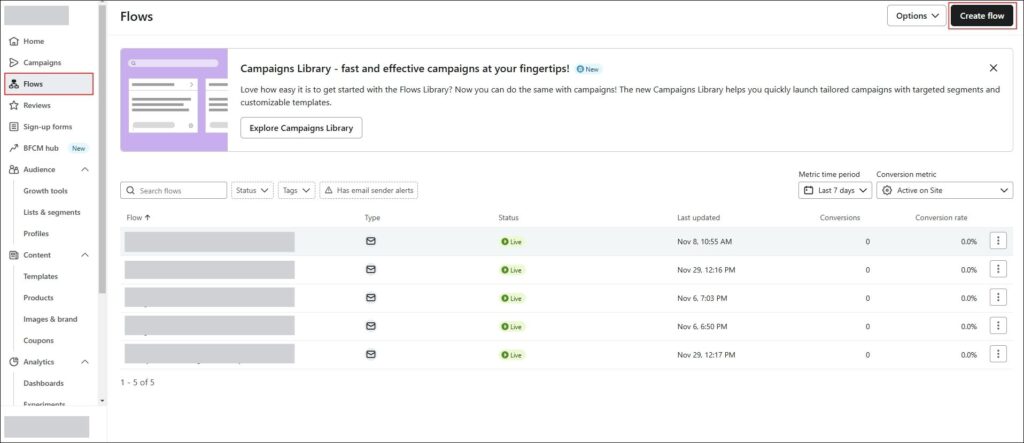This screenshot has width=1024, height=443.
Task: Click the Conversions column header
Action: click(839, 218)
